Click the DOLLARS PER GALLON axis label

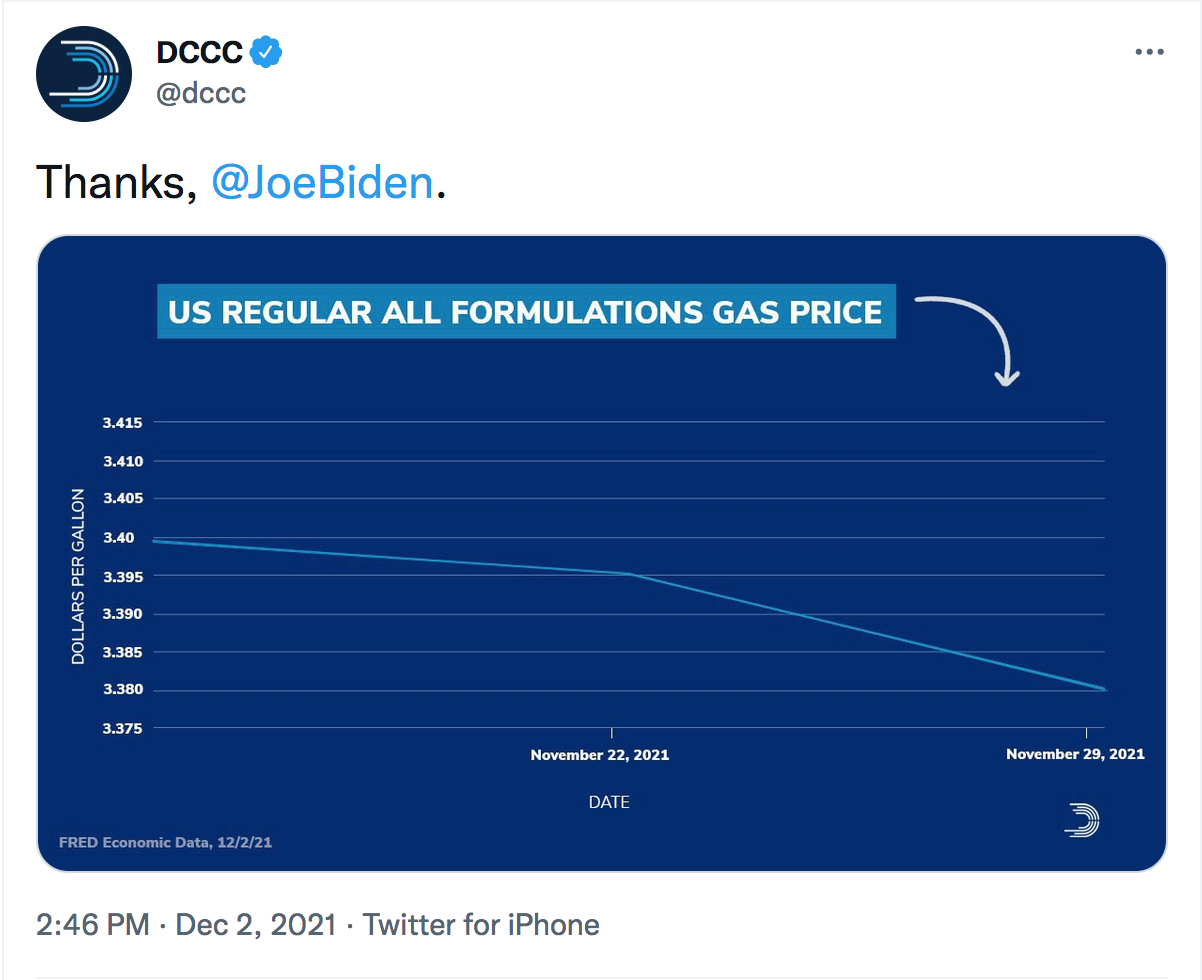point(78,576)
